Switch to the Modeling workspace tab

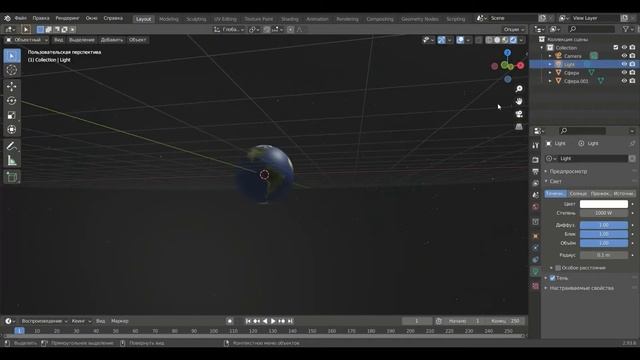pos(169,19)
